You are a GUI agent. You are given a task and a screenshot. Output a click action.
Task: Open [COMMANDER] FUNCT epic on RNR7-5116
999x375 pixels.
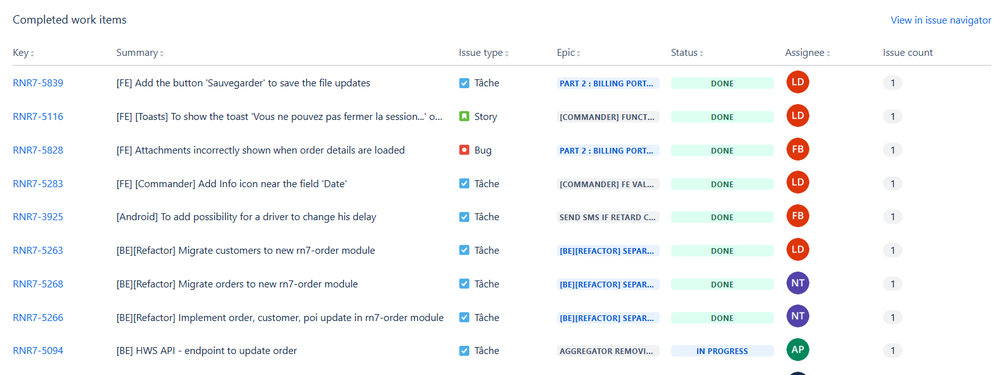coord(608,117)
